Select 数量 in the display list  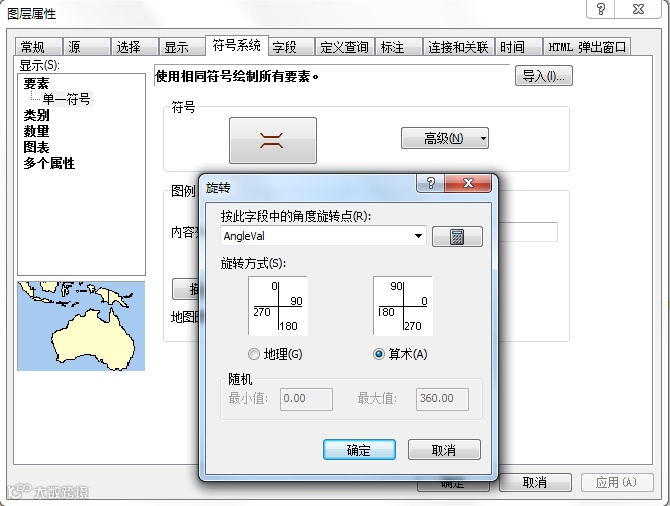click(36, 131)
